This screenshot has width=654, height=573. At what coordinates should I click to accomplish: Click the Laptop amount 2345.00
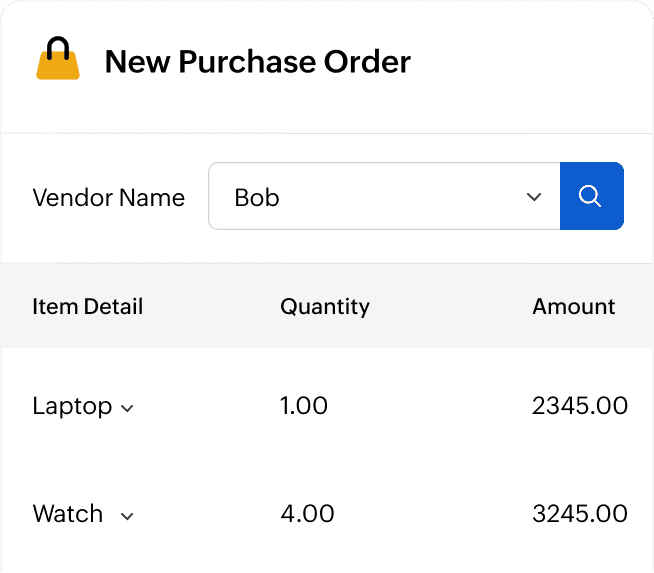[580, 406]
